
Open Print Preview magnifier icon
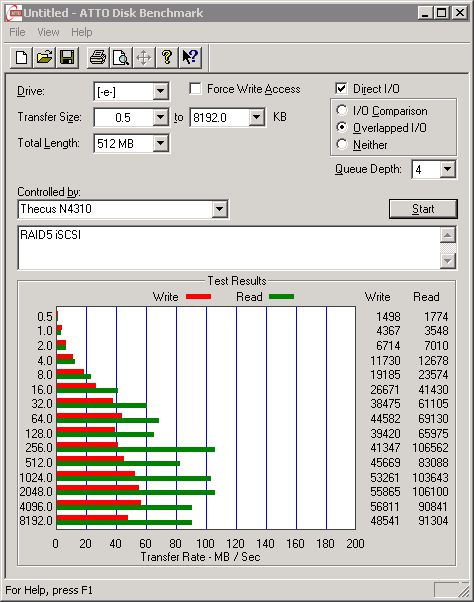click(x=121, y=58)
